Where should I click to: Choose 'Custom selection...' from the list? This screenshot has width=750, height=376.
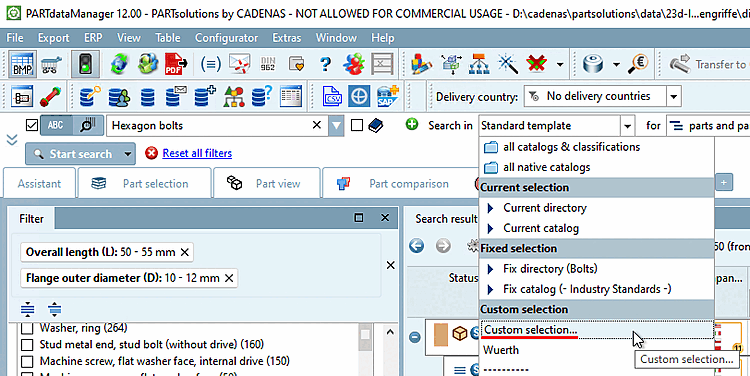coord(596,330)
